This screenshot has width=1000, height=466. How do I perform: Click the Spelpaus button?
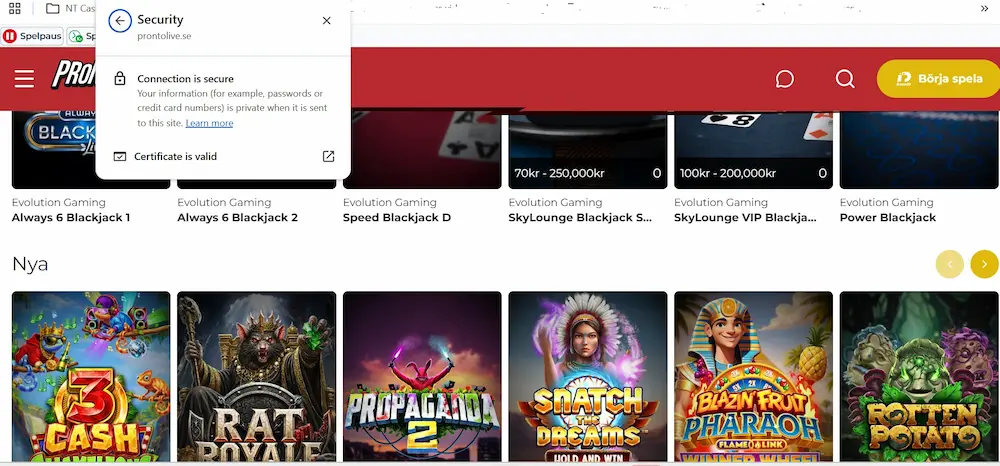[33, 36]
